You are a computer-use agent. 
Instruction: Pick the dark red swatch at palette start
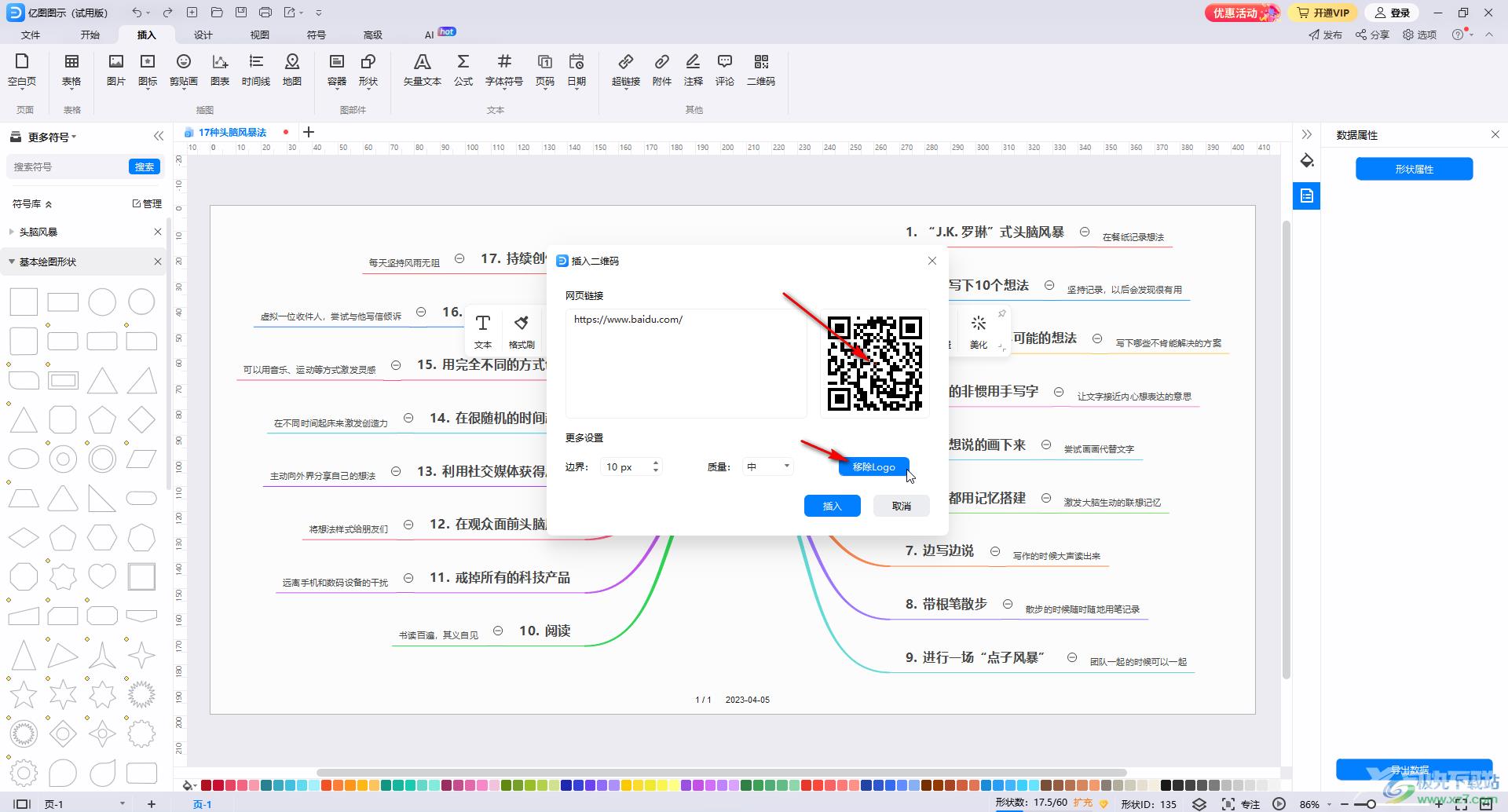[x=206, y=785]
